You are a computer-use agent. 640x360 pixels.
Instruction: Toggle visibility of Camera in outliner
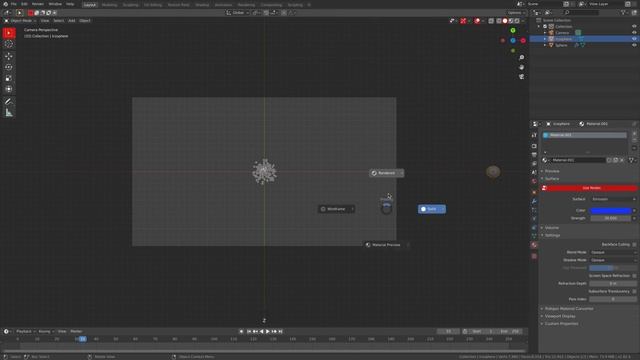click(x=634, y=33)
